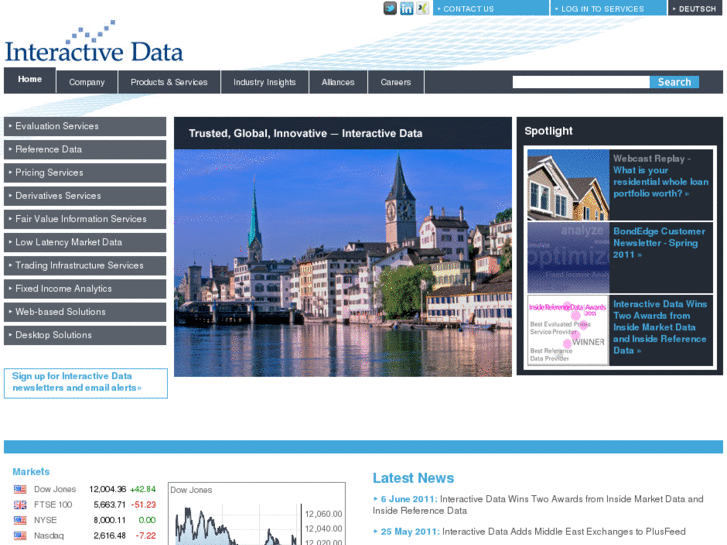Open the Products & Services menu
727x545 pixels.
tap(169, 82)
